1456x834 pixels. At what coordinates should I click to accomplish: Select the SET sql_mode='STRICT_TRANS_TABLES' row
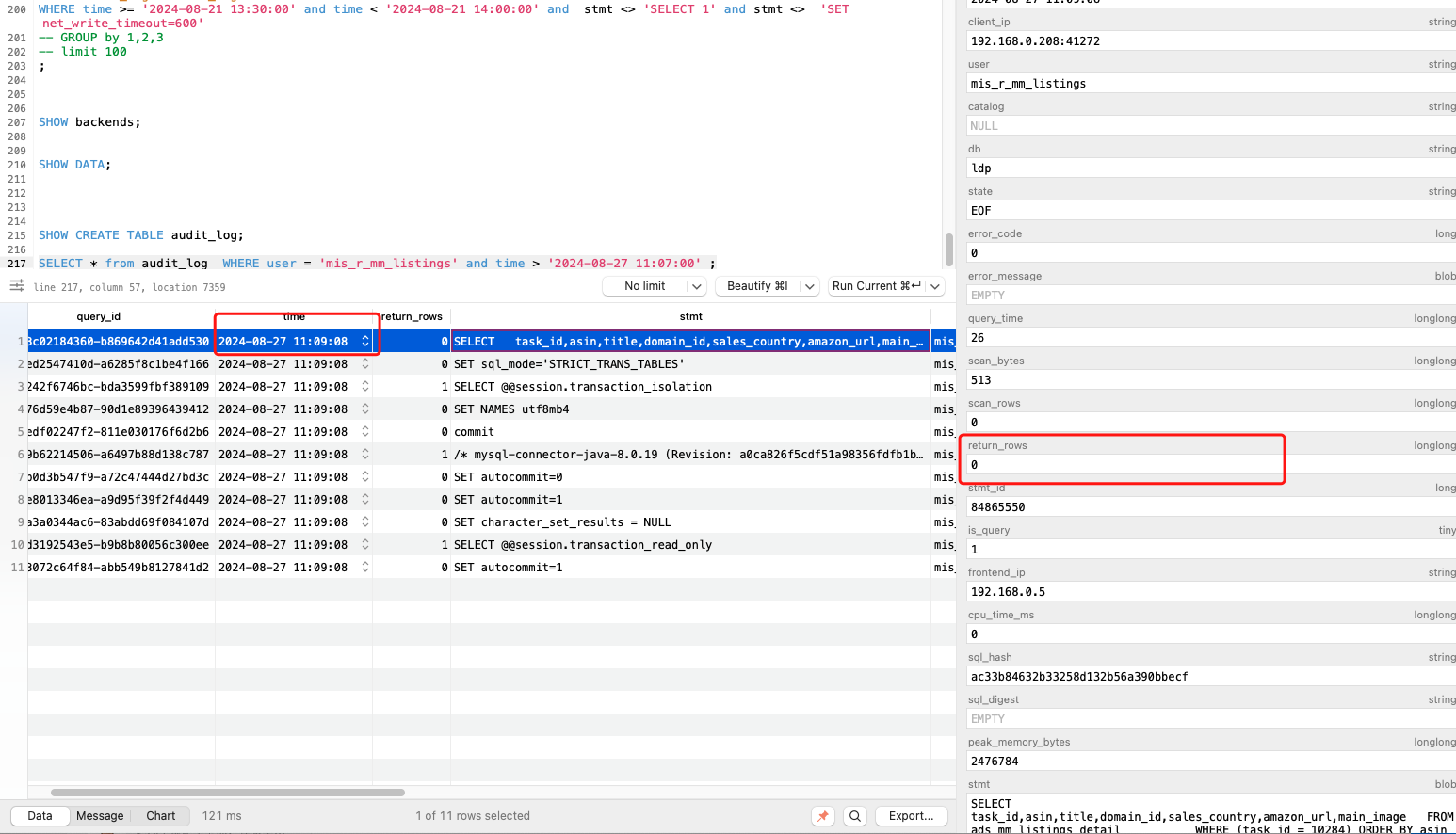pyautogui.click(x=492, y=364)
